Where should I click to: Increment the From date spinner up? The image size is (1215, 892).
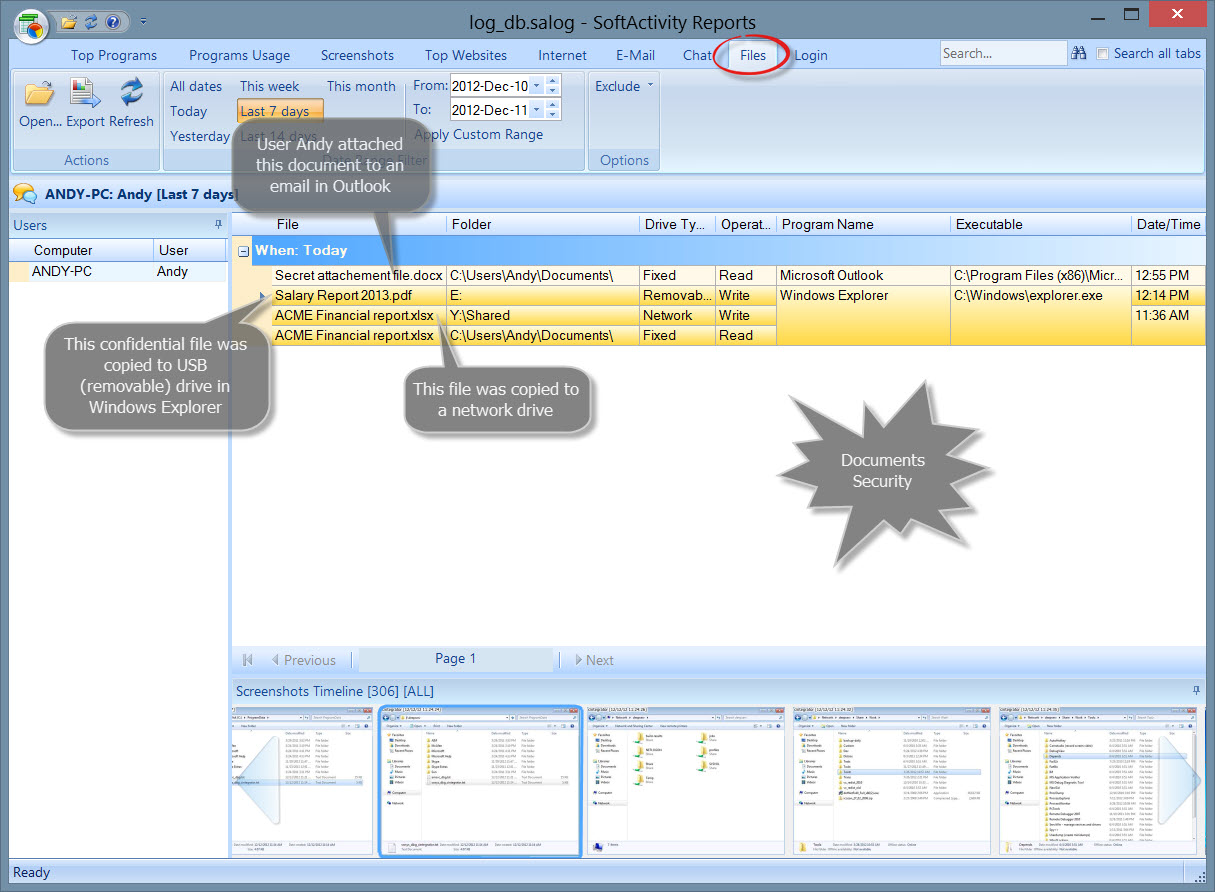tap(553, 81)
